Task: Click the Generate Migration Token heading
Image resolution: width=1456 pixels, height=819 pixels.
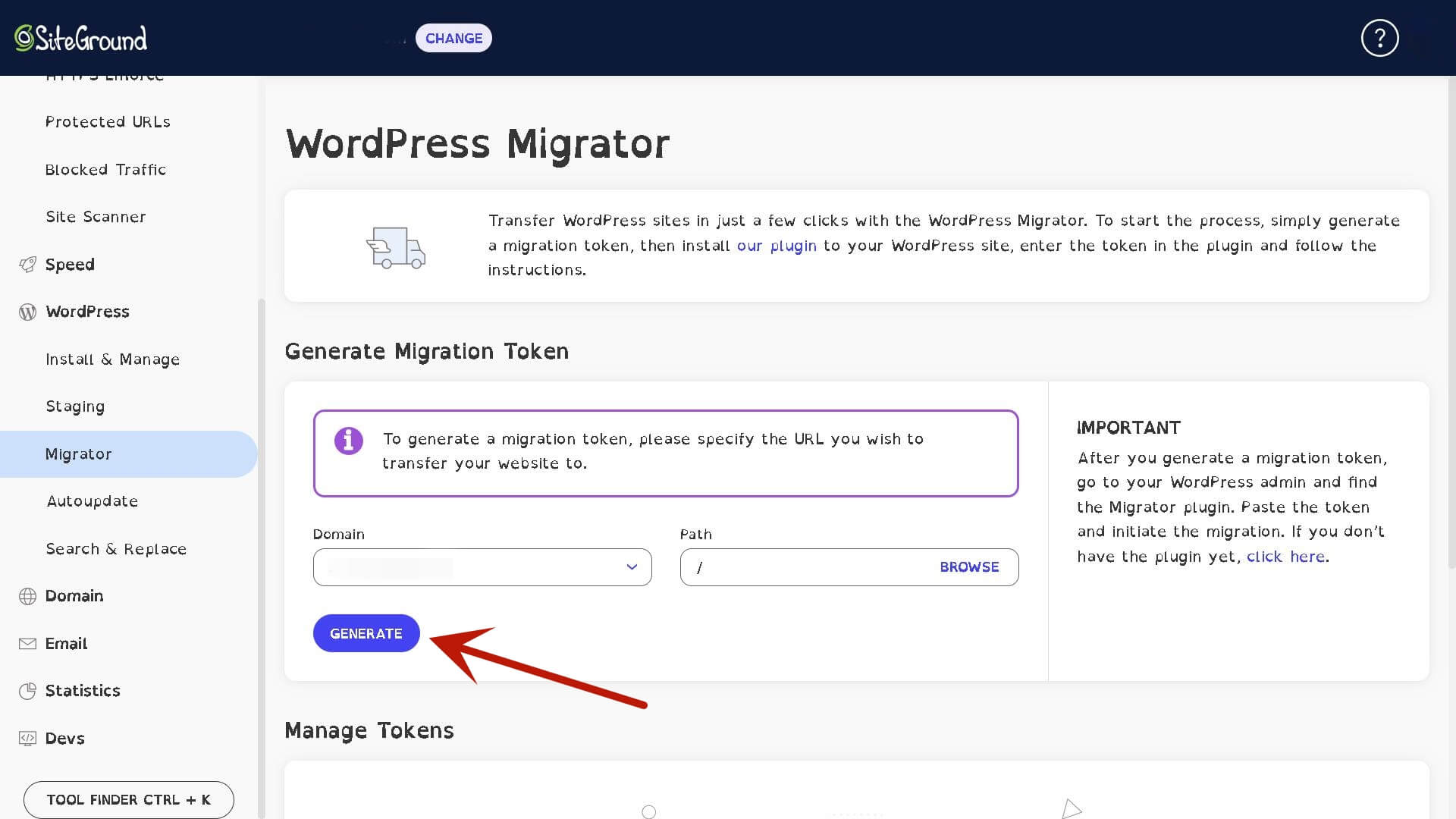Action: [x=426, y=351]
